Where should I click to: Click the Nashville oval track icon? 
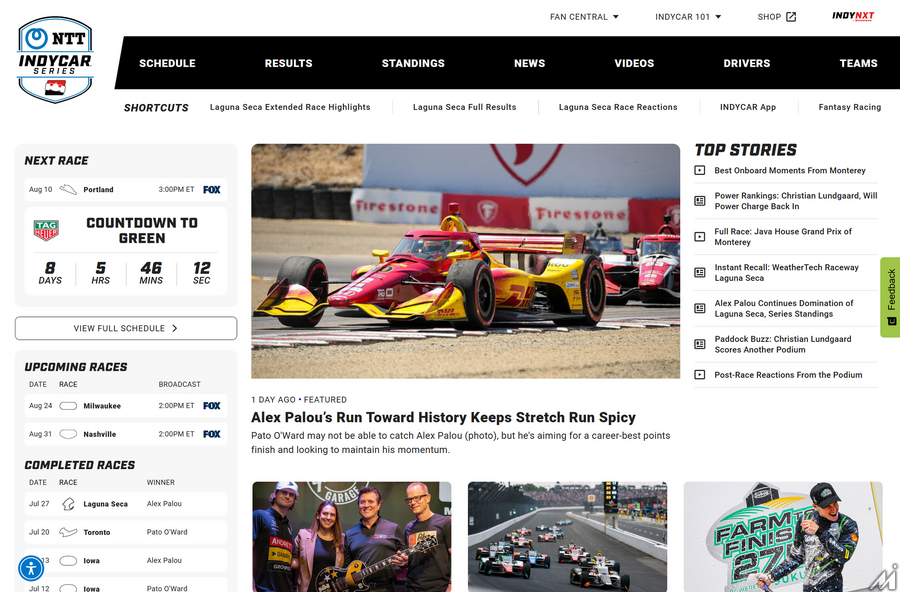pos(68,434)
